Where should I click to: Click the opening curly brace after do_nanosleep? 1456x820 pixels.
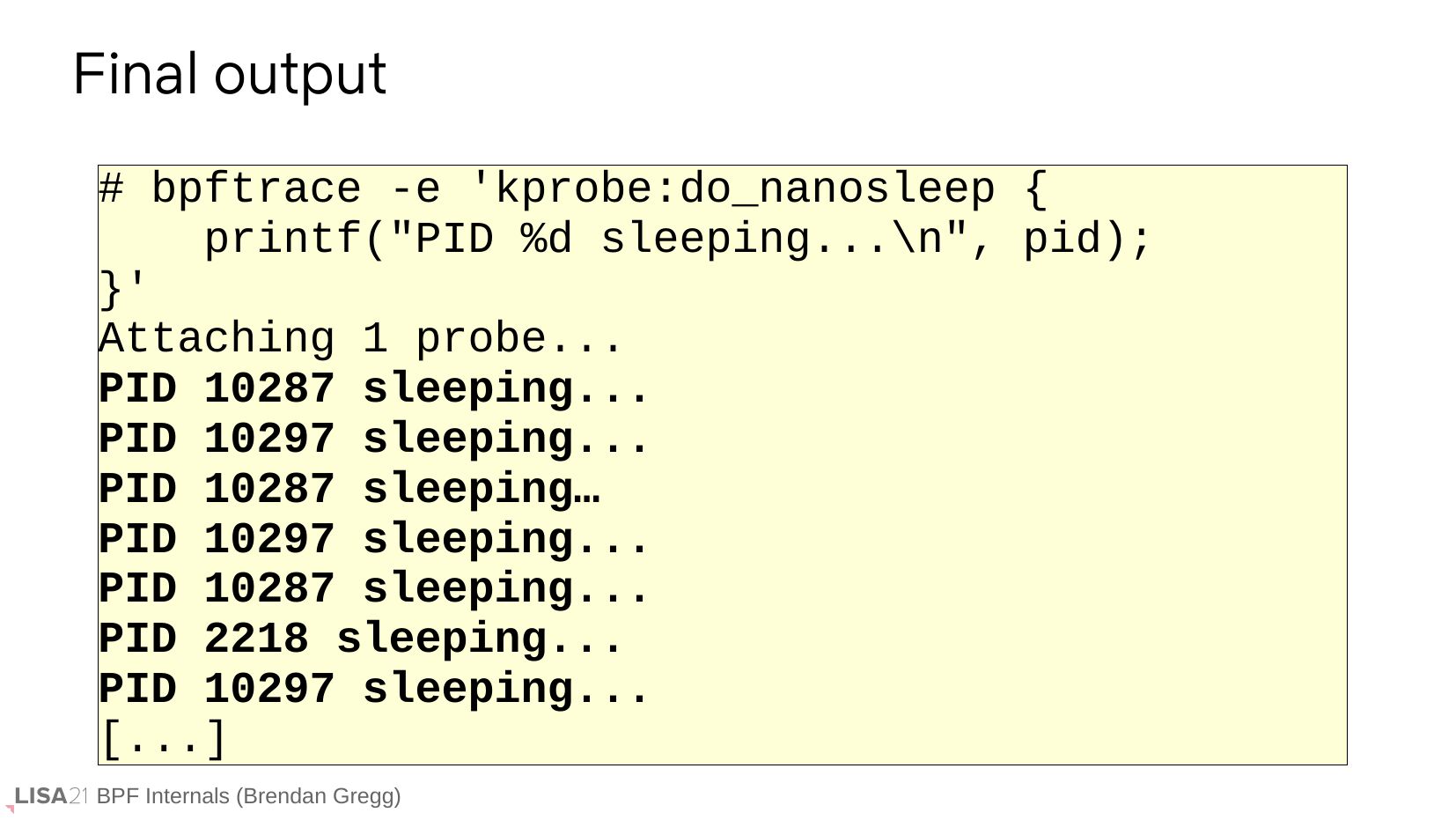pyautogui.click(x=1036, y=189)
